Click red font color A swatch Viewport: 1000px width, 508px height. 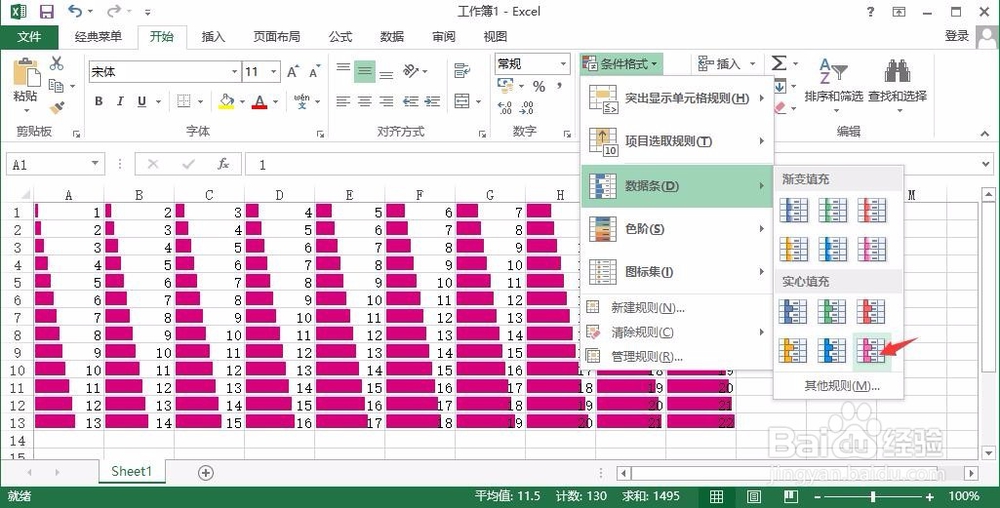coord(259,101)
